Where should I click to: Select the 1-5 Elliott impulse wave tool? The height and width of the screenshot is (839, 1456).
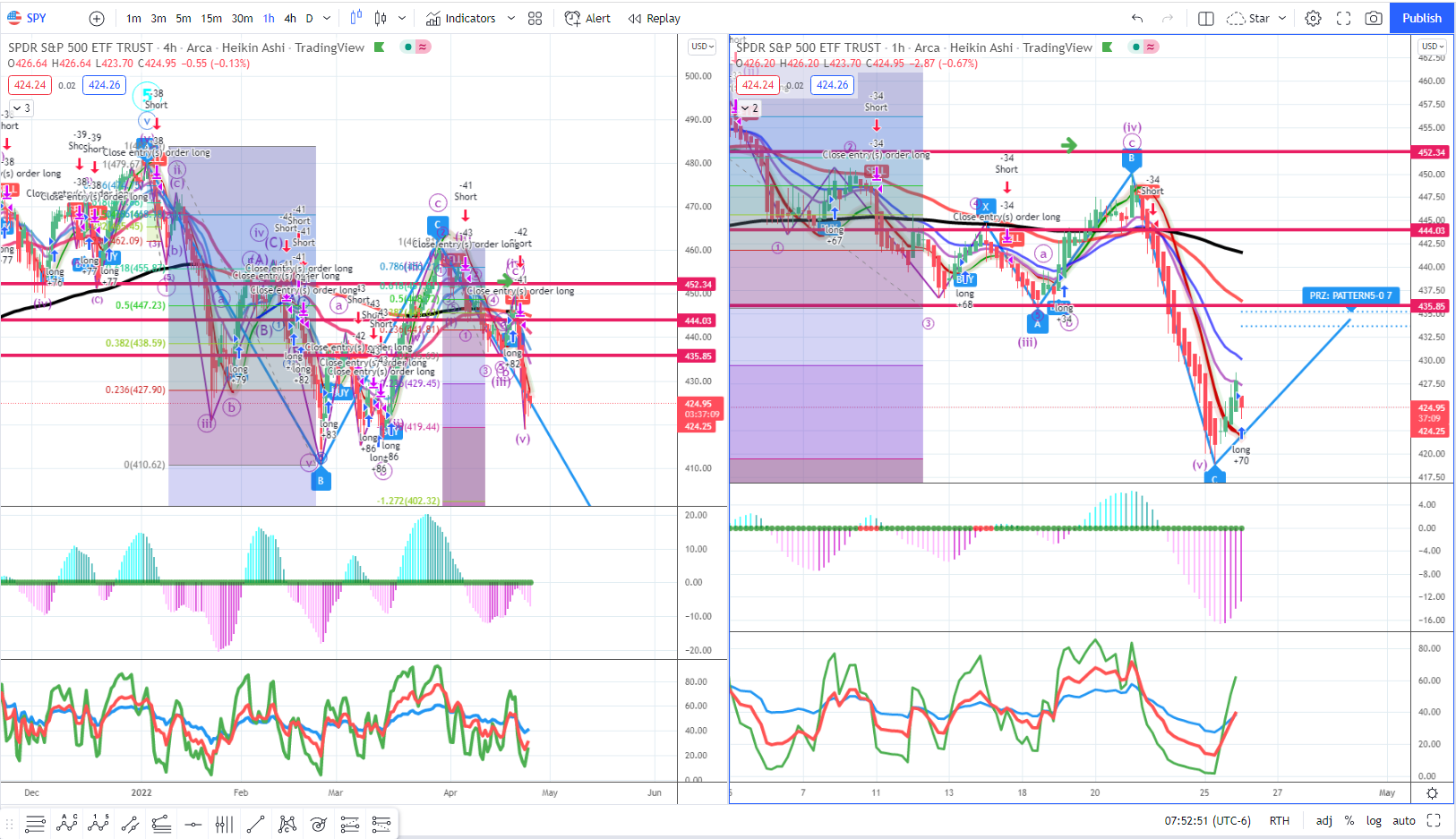pyautogui.click(x=98, y=824)
